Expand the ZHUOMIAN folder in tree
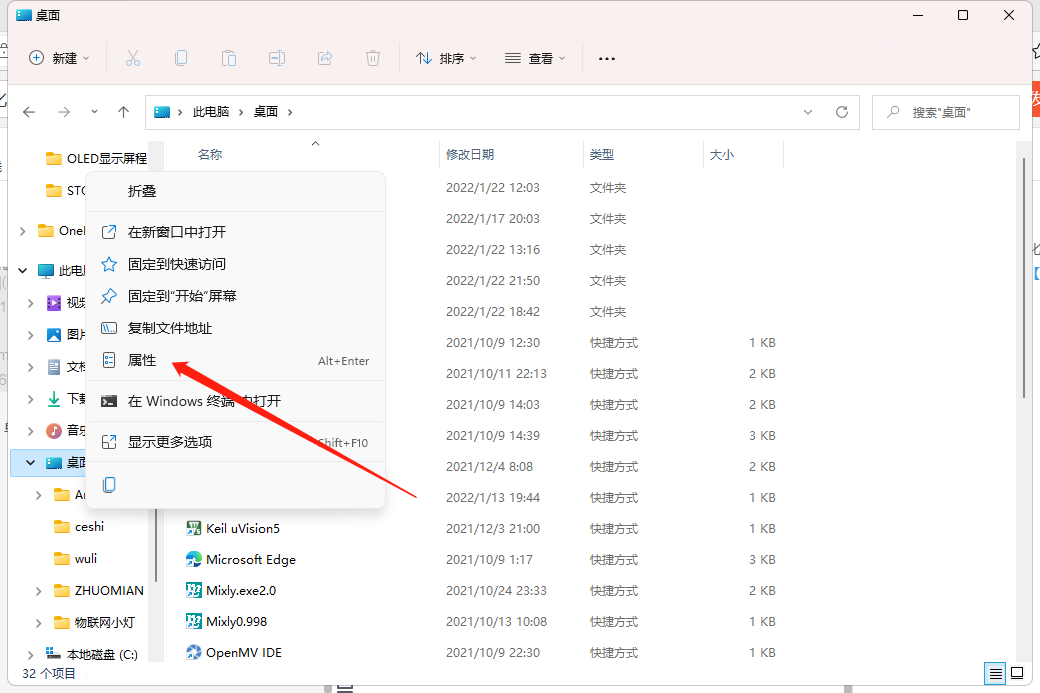This screenshot has height=693, width=1040. 38,591
